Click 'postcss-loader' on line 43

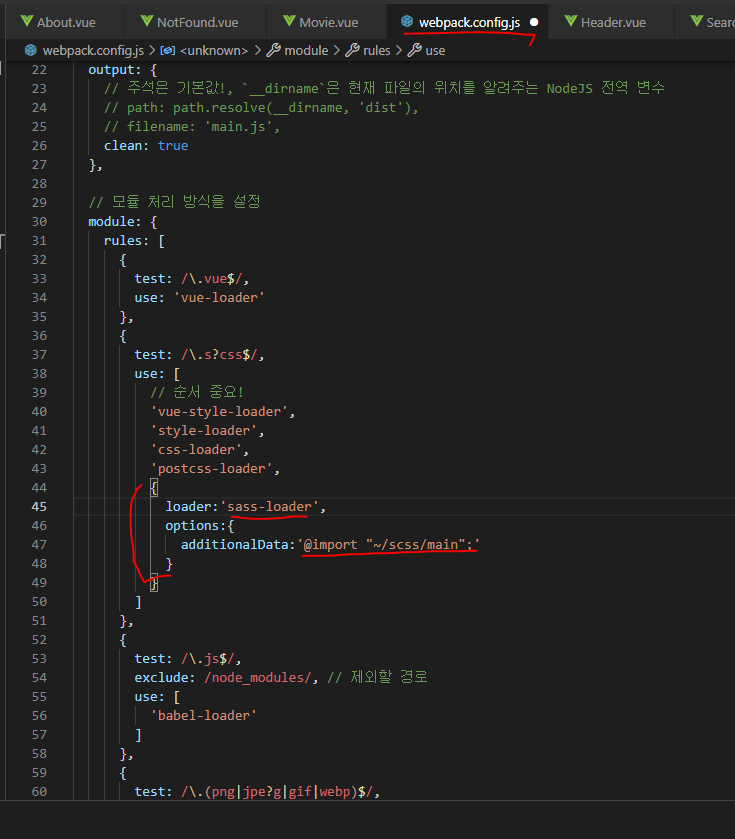click(212, 469)
